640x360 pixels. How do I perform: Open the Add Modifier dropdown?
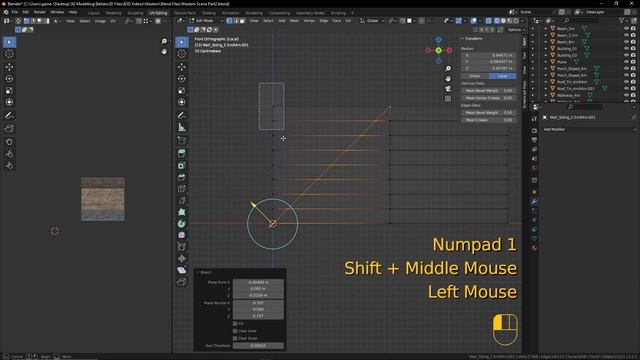(589, 129)
